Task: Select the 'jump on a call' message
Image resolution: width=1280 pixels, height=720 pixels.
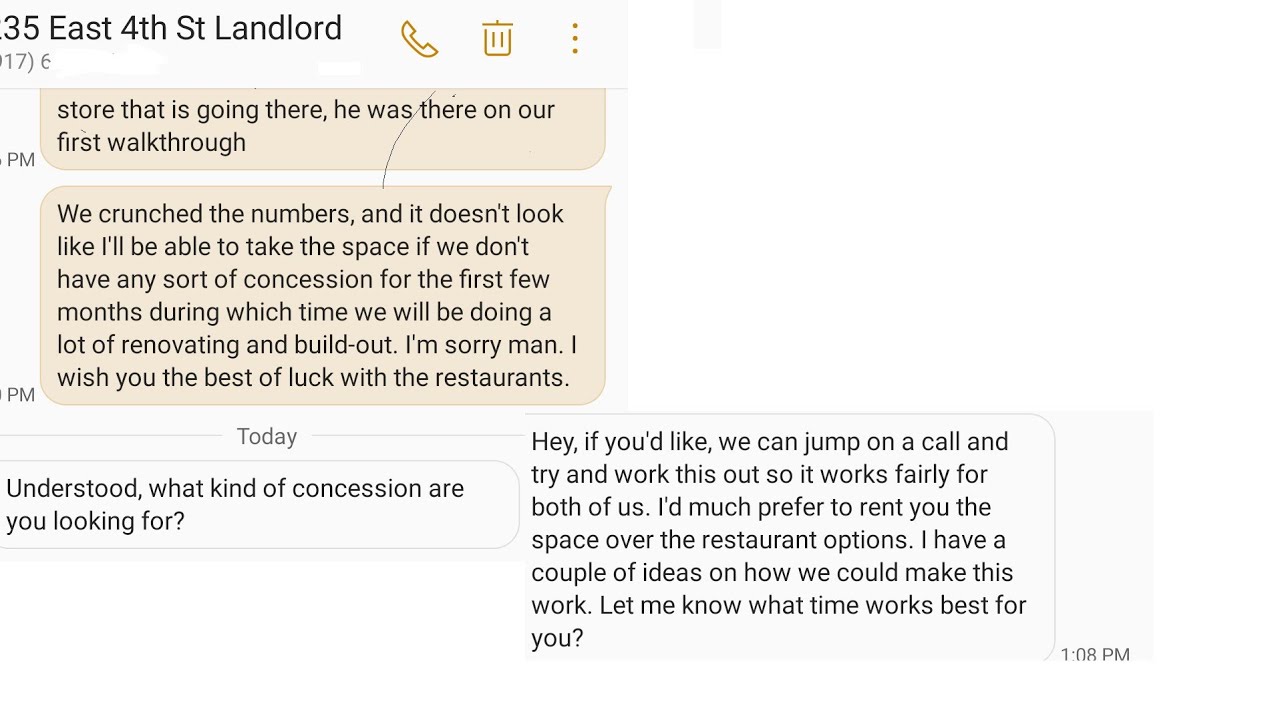Action: (x=789, y=539)
